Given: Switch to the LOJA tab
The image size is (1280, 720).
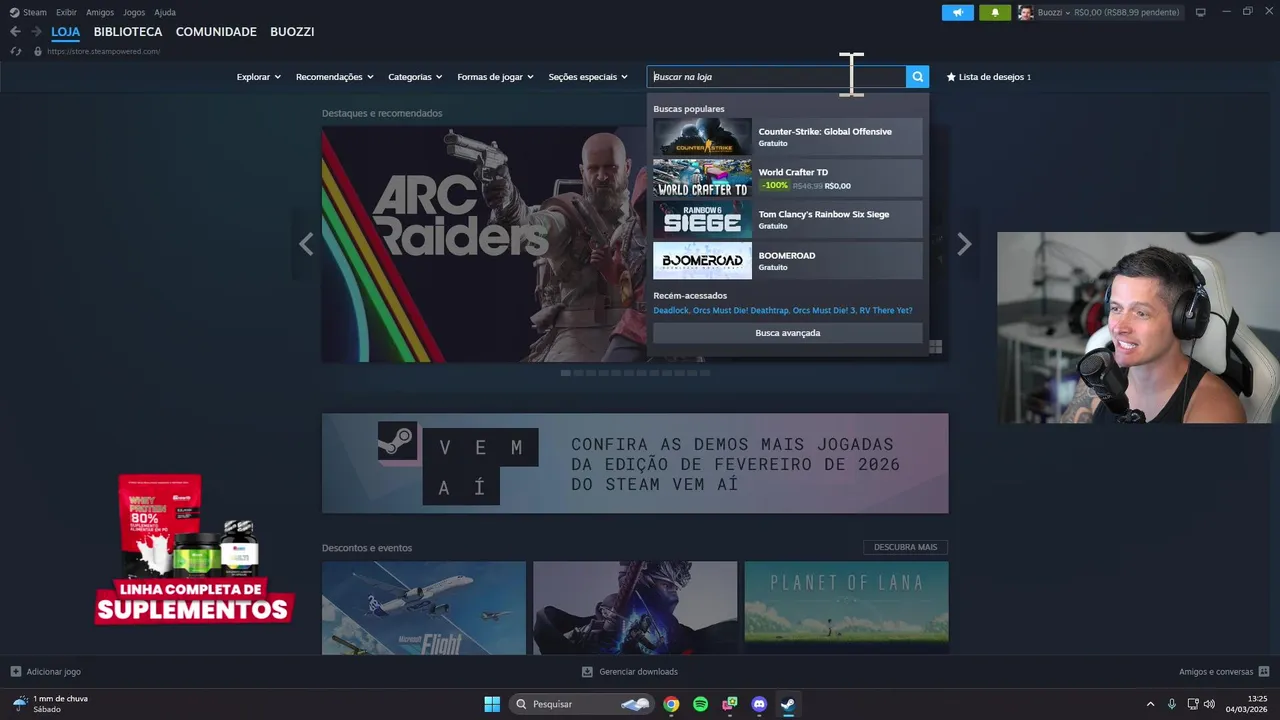Looking at the screenshot, I should point(65,32).
